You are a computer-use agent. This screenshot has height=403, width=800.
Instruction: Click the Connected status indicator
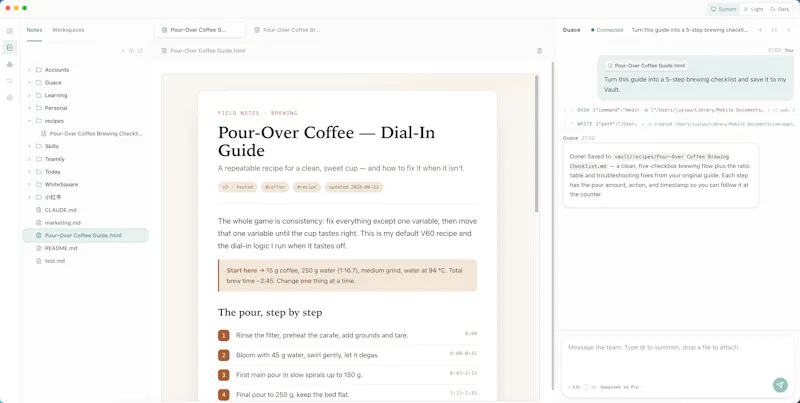(x=607, y=30)
